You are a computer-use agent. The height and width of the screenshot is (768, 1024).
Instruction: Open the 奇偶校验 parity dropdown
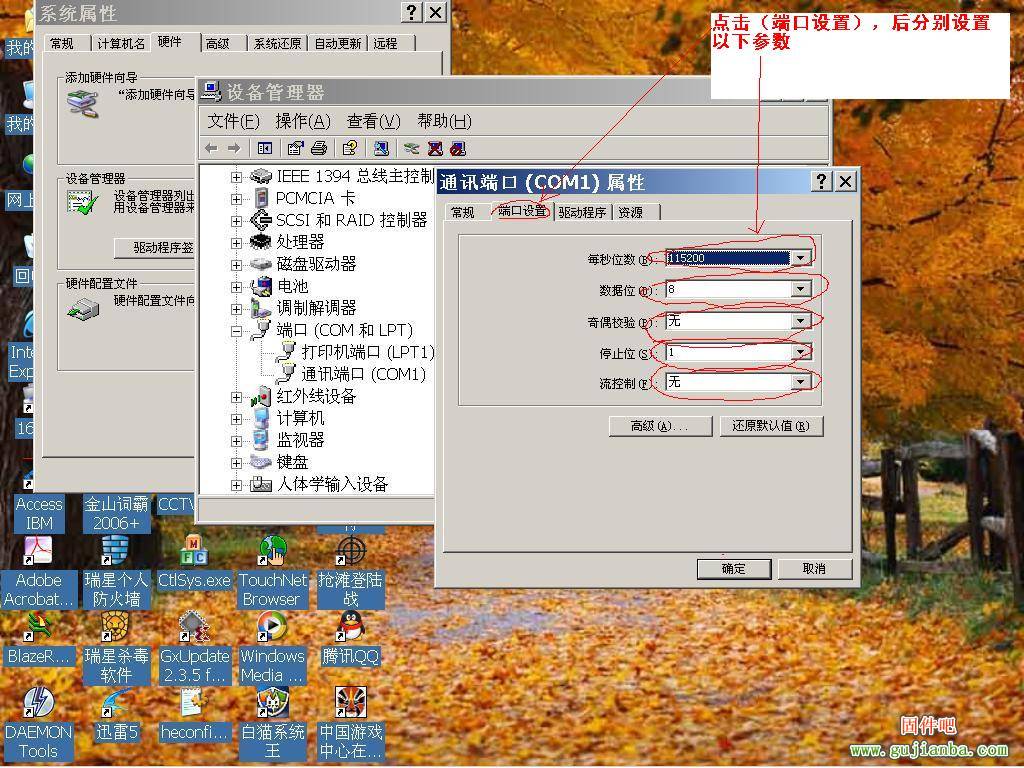point(800,322)
